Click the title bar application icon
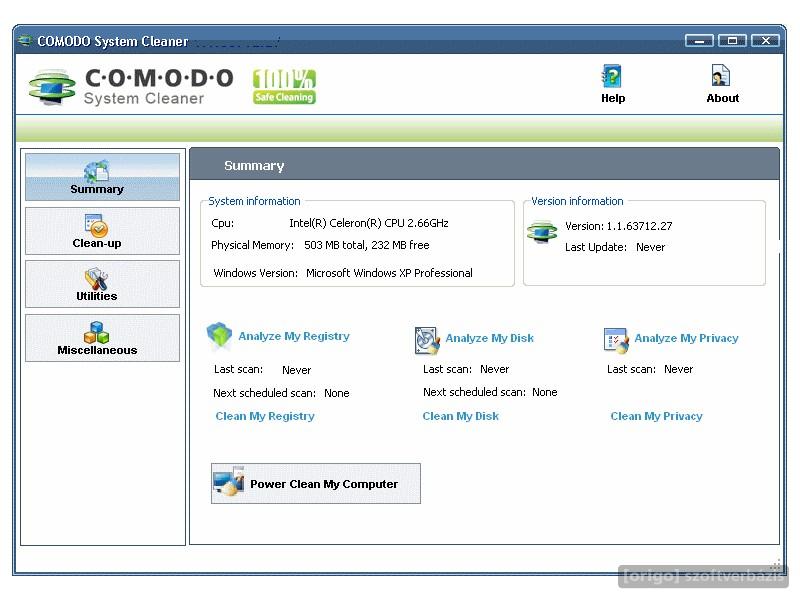 (x=24, y=40)
